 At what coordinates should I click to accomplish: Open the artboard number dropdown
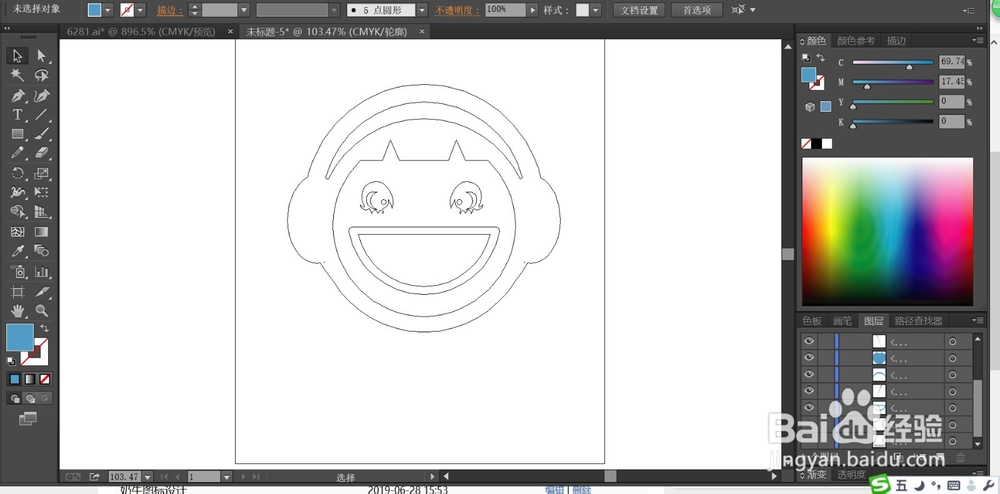point(226,477)
